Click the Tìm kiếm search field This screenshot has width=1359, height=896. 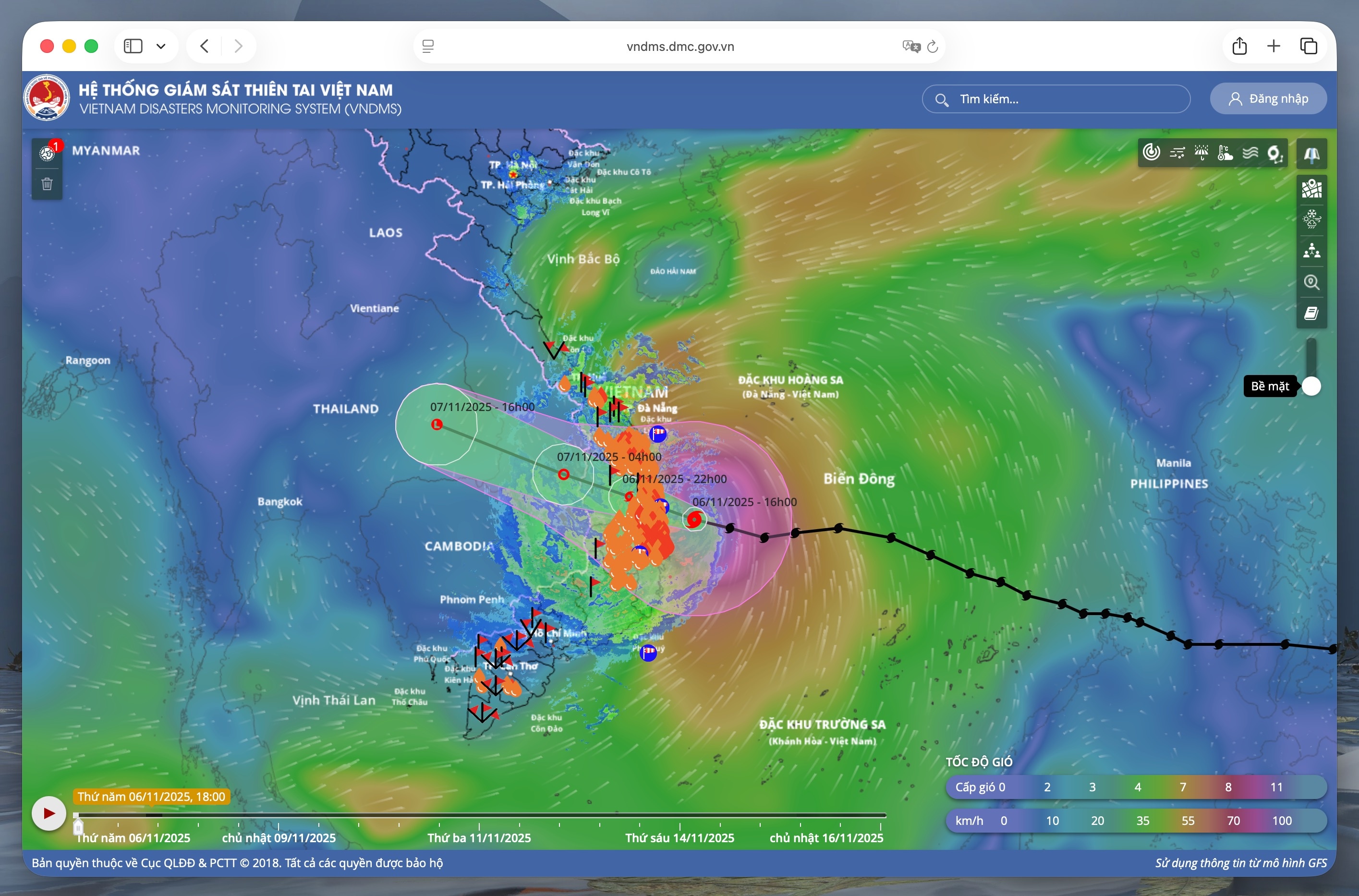(1056, 99)
